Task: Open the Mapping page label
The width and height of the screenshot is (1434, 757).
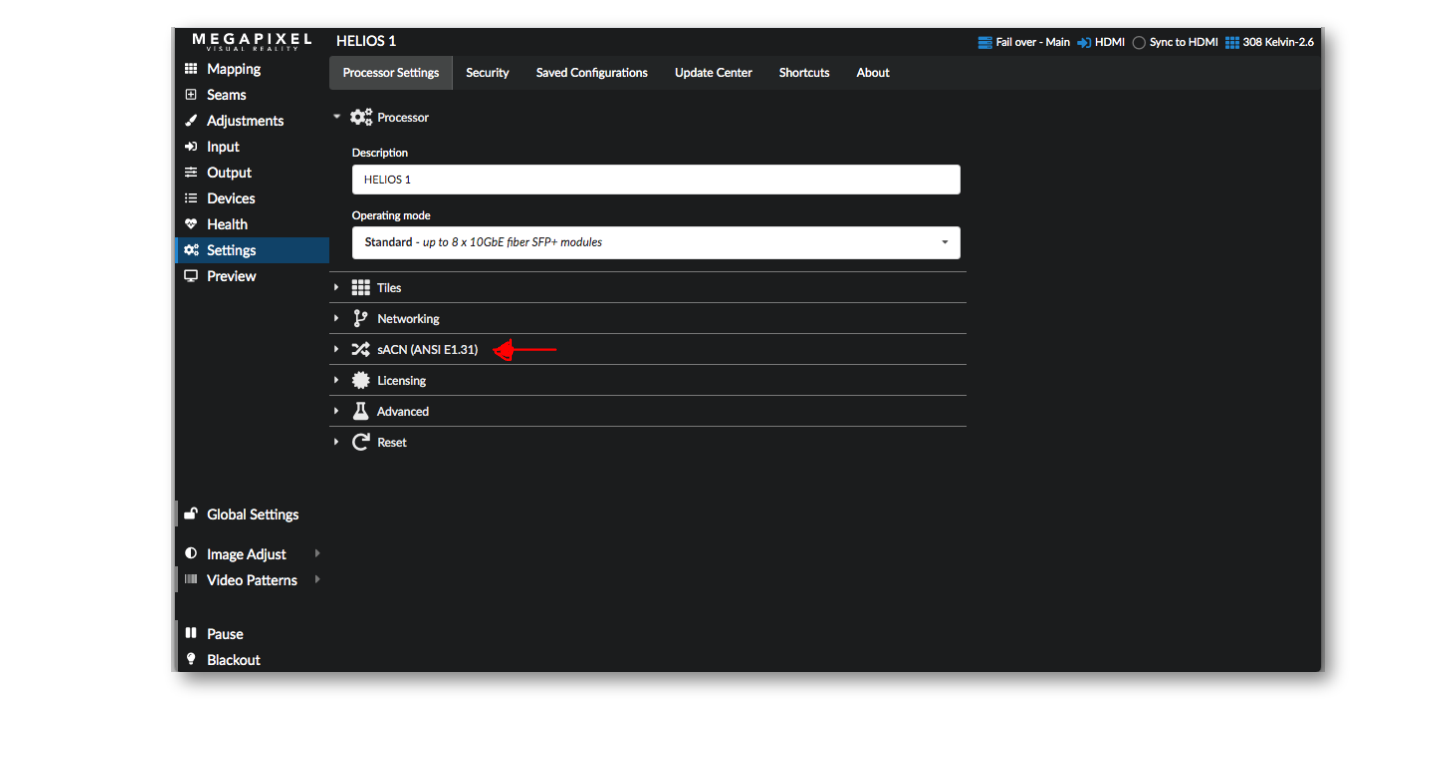Action: (233, 69)
